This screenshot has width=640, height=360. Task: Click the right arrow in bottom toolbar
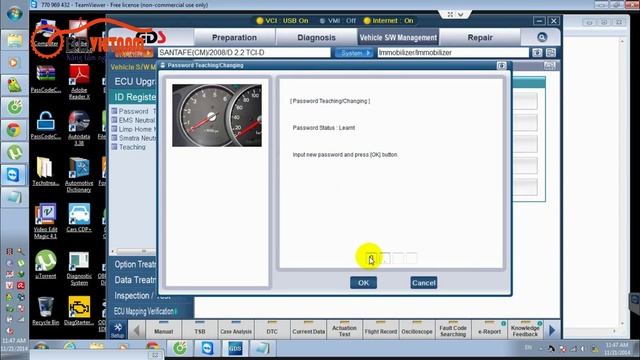tap(552, 330)
